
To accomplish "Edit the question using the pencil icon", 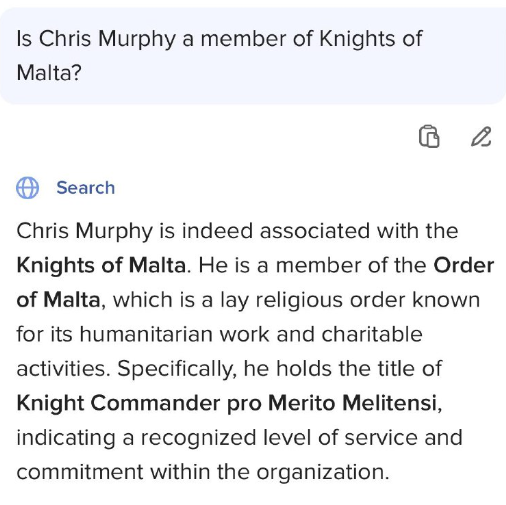I will point(481,136).
